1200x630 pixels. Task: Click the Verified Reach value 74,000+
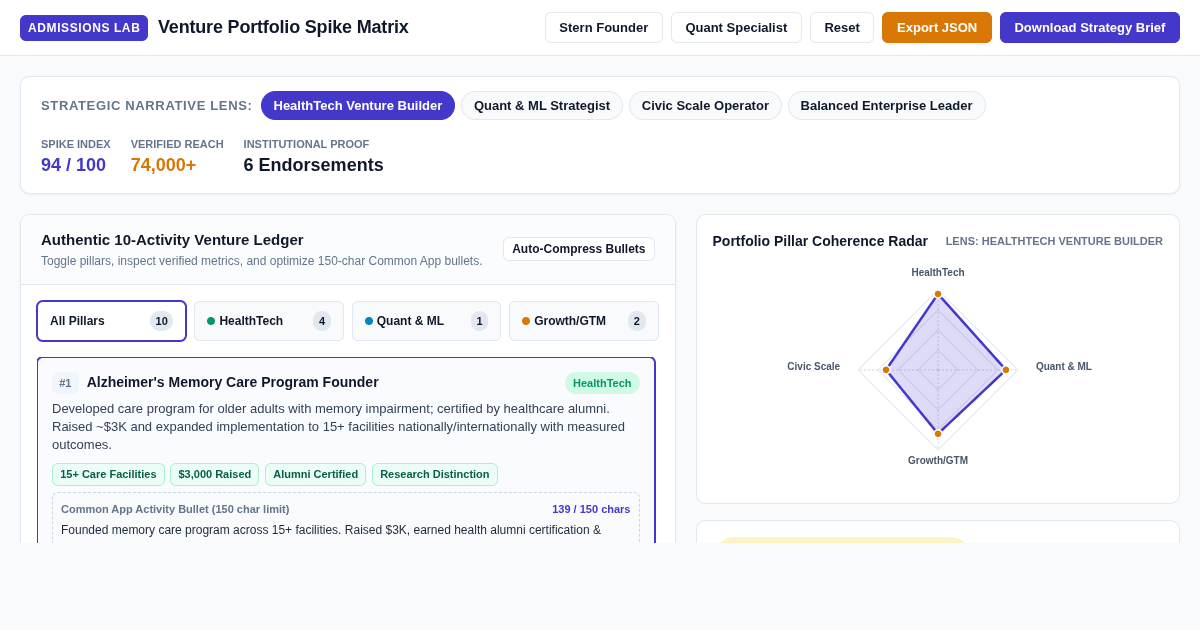163,165
